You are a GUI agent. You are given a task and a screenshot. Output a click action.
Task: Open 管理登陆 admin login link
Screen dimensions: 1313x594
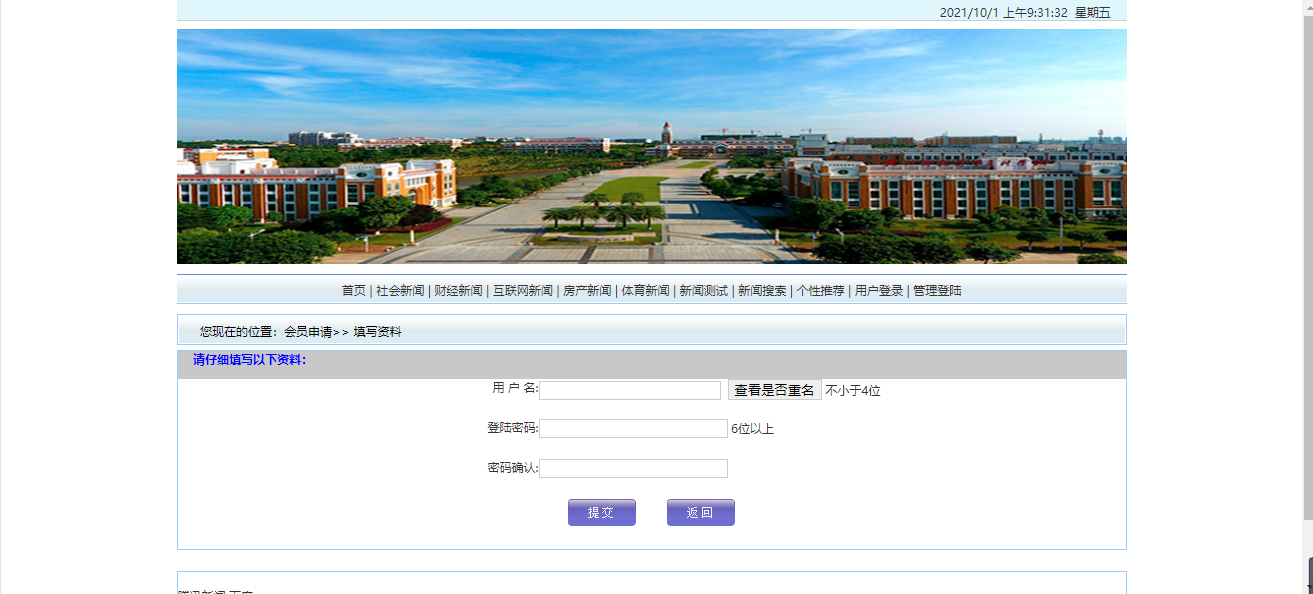[x=937, y=291]
